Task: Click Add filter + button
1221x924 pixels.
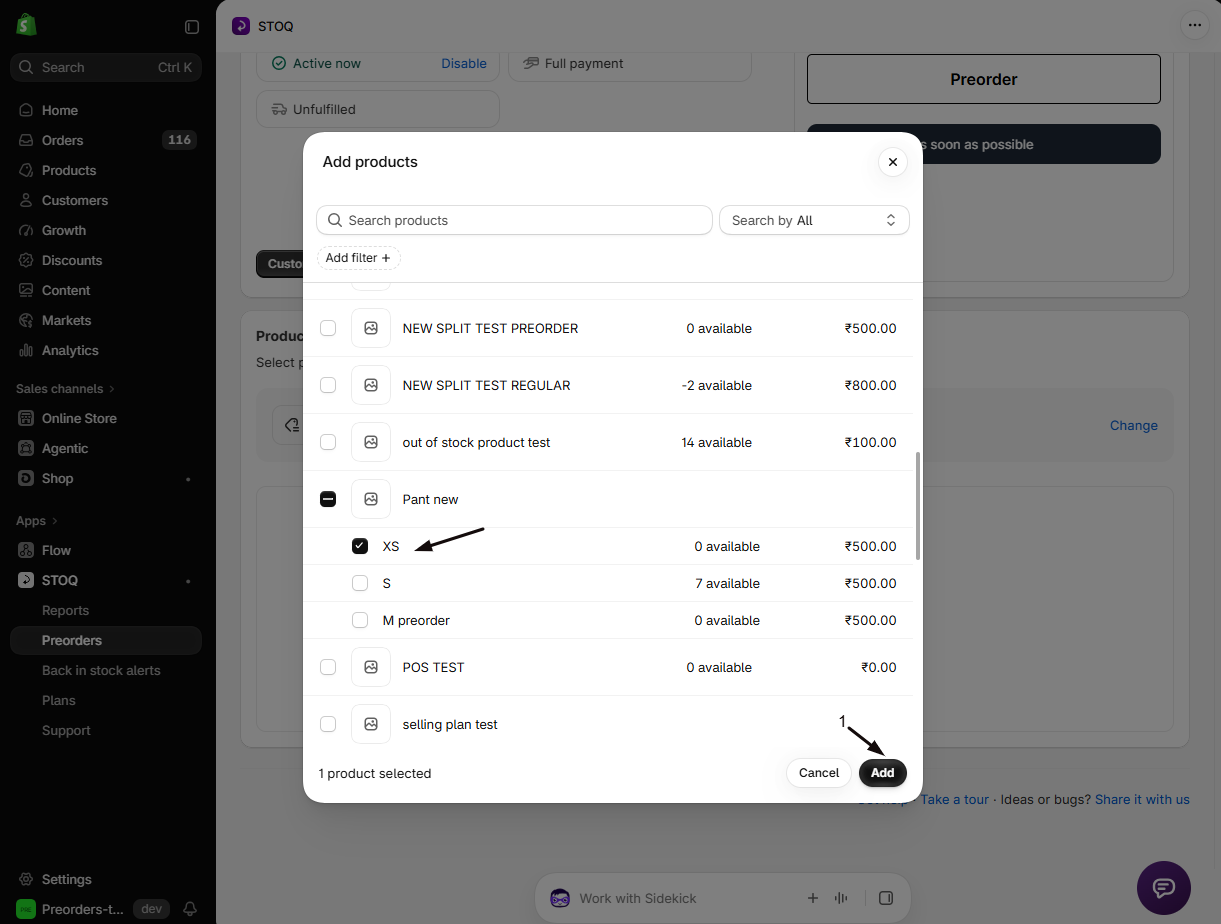Action: tap(359, 258)
